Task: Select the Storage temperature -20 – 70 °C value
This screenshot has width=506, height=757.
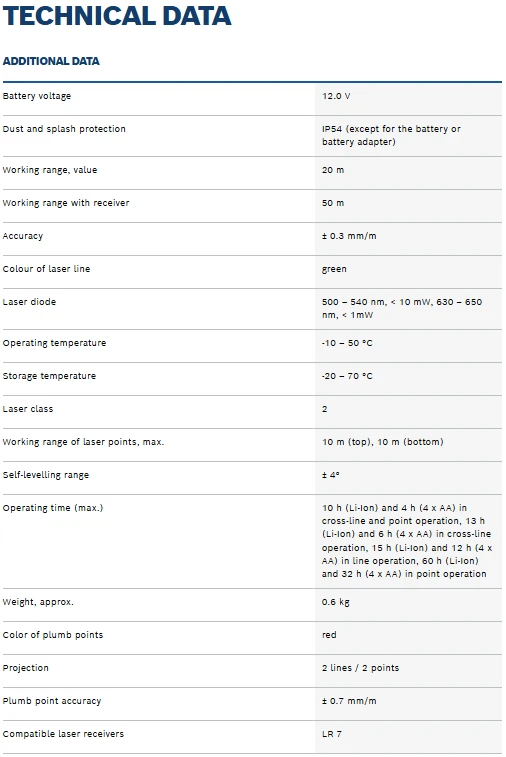Action: [x=347, y=376]
